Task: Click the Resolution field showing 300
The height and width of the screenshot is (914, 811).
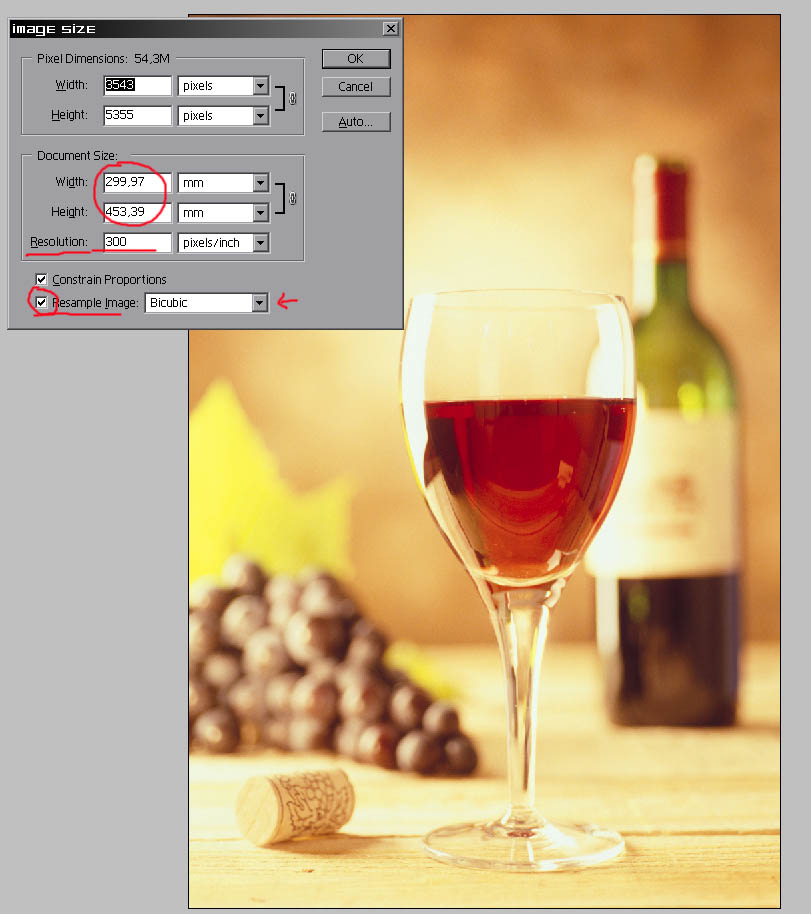Action: (x=138, y=242)
